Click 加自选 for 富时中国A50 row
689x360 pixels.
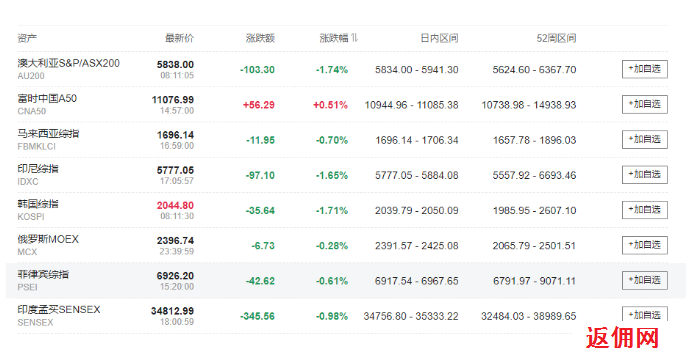(645, 104)
